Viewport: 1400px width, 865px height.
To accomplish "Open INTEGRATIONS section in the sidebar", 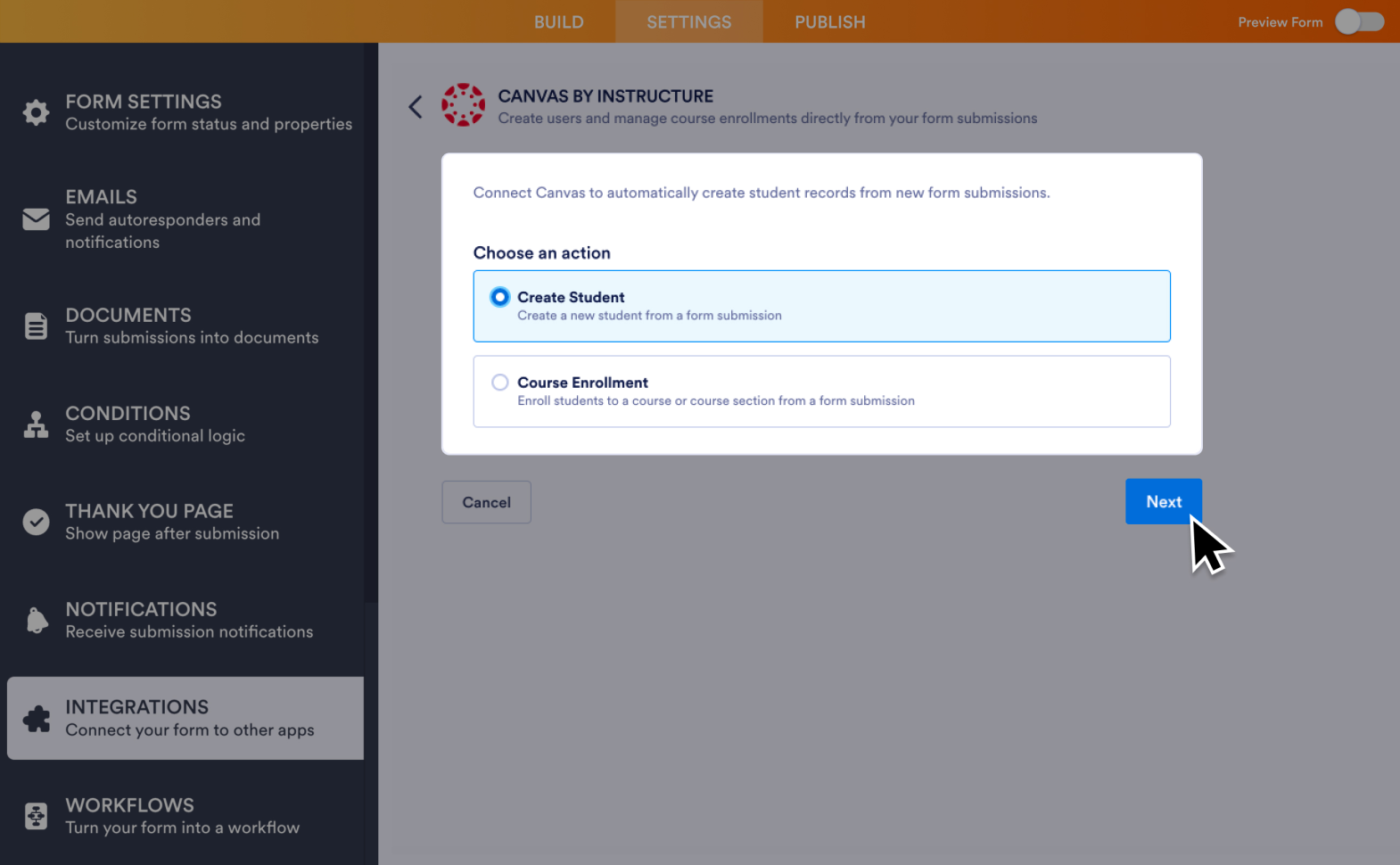I will [185, 719].
